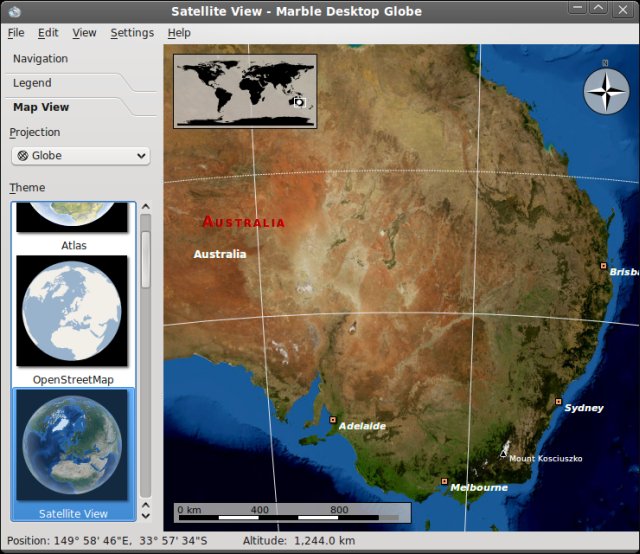Viewport: 640px width, 554px height.
Task: Open the Edit menu
Action: click(x=48, y=33)
